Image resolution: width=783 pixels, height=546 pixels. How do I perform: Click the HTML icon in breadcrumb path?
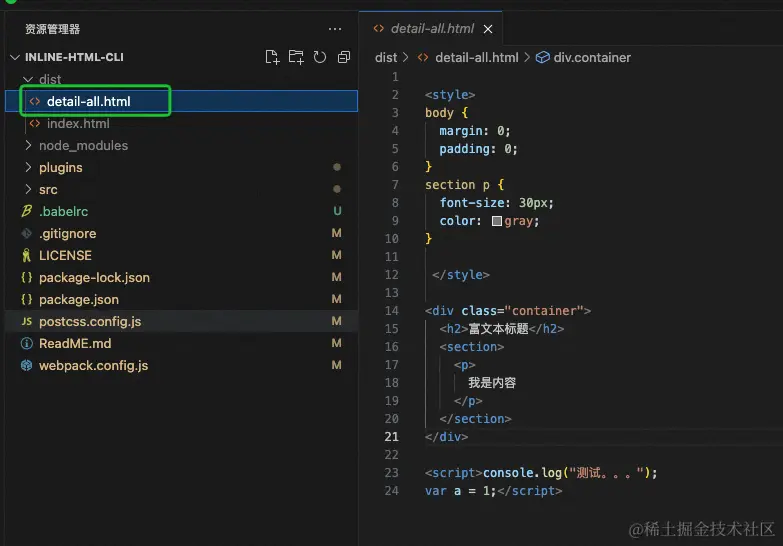click(423, 57)
